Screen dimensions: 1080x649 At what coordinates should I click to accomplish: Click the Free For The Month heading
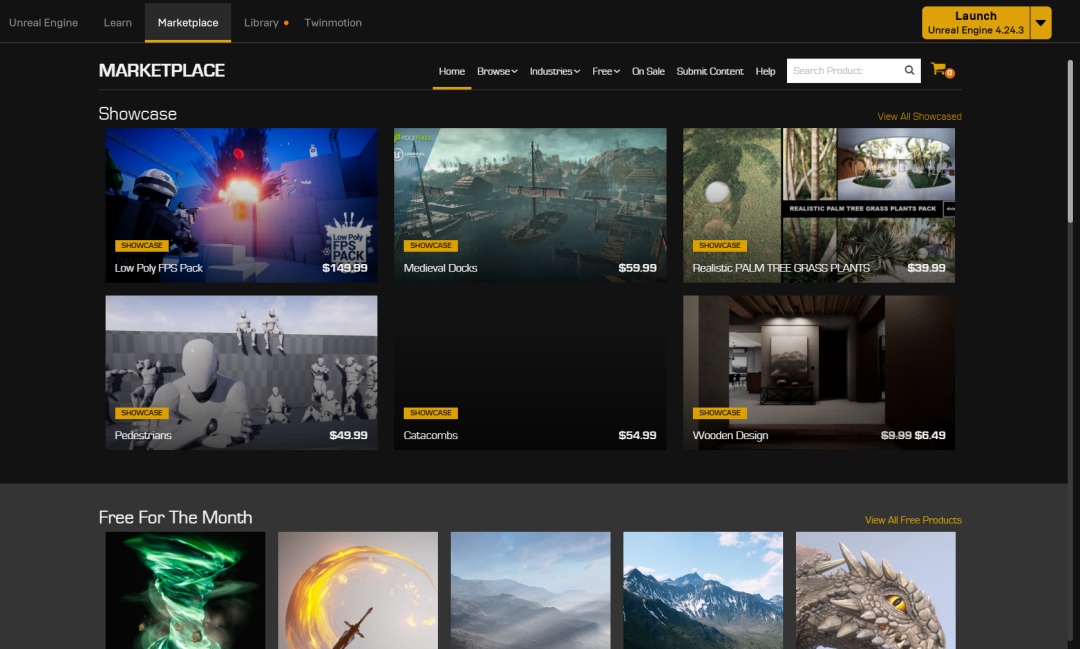coord(176,517)
